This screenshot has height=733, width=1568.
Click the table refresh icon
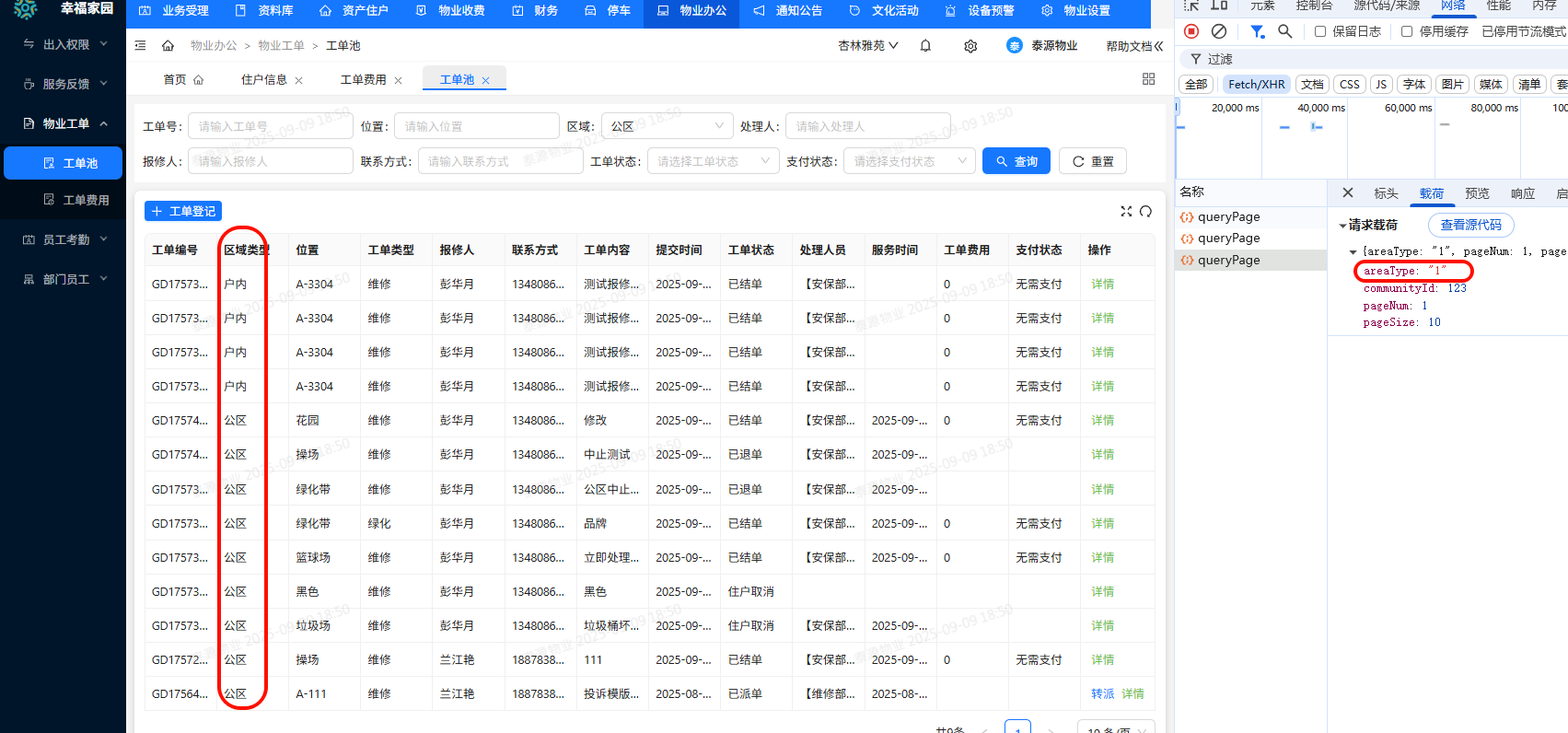[x=1145, y=211]
